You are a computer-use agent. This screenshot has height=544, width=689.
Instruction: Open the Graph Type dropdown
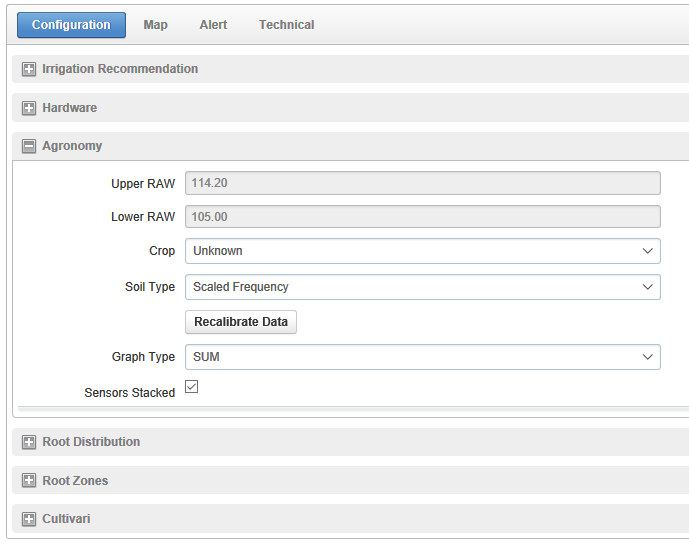point(422,357)
